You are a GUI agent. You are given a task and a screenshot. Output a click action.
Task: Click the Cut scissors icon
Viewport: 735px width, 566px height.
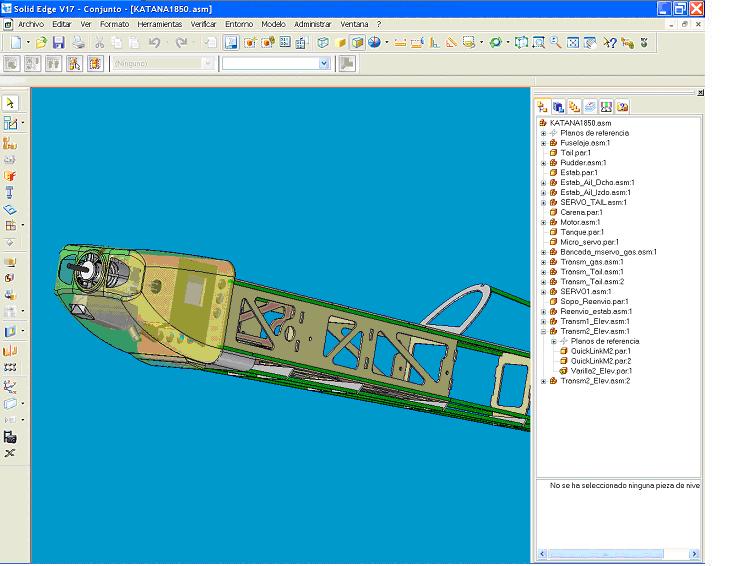[x=99, y=43]
